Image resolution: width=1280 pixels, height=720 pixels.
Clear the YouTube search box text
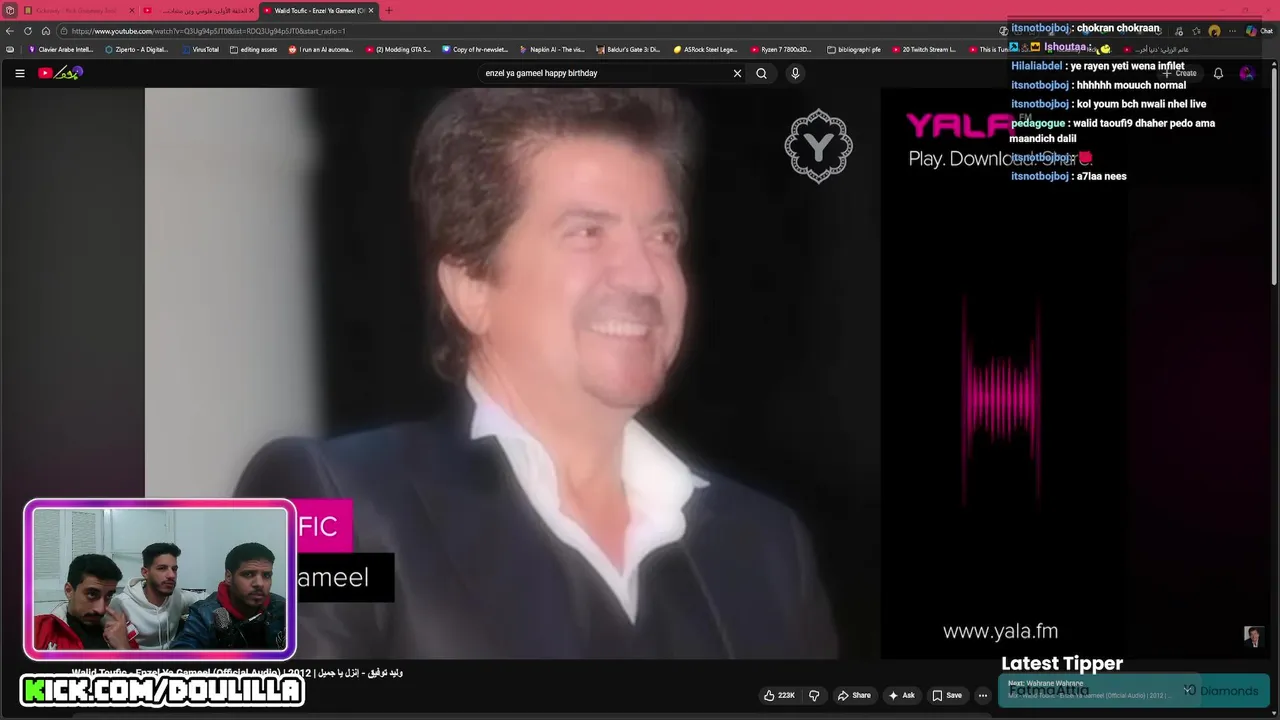pyautogui.click(x=737, y=73)
